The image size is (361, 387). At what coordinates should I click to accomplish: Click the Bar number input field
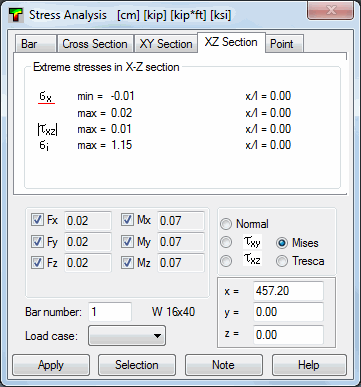coord(110,312)
